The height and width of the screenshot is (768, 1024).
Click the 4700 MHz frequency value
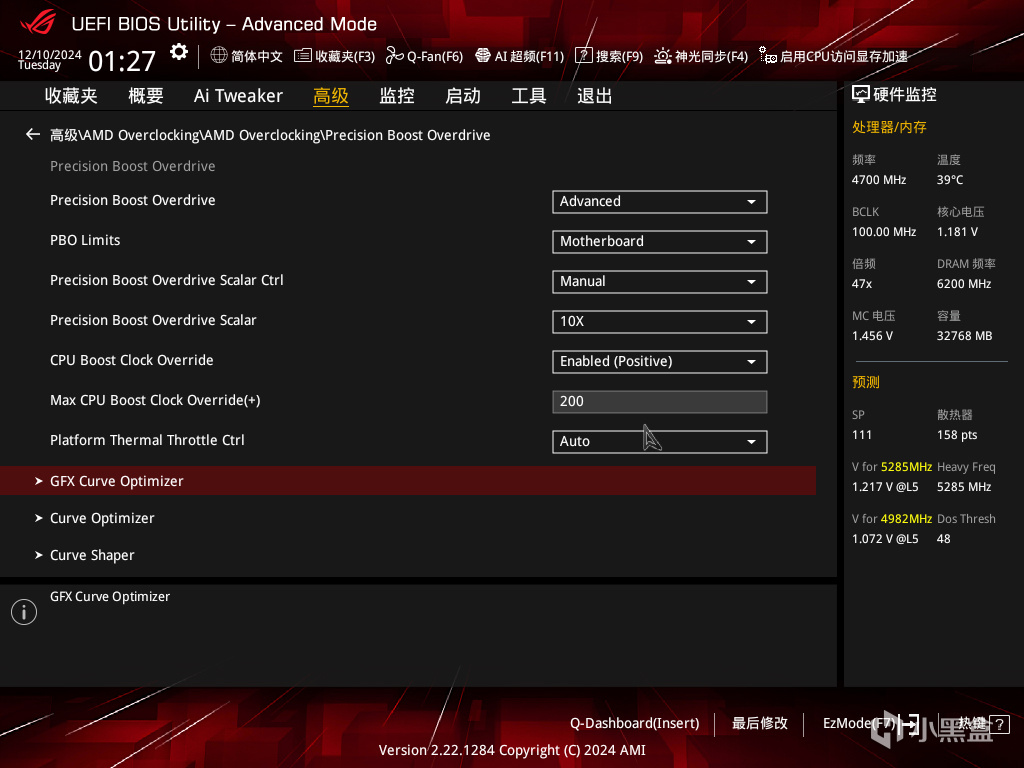879,180
